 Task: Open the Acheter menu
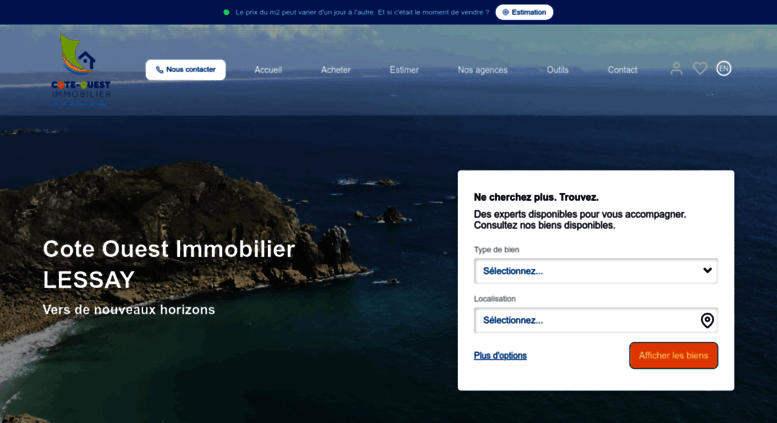tap(335, 70)
